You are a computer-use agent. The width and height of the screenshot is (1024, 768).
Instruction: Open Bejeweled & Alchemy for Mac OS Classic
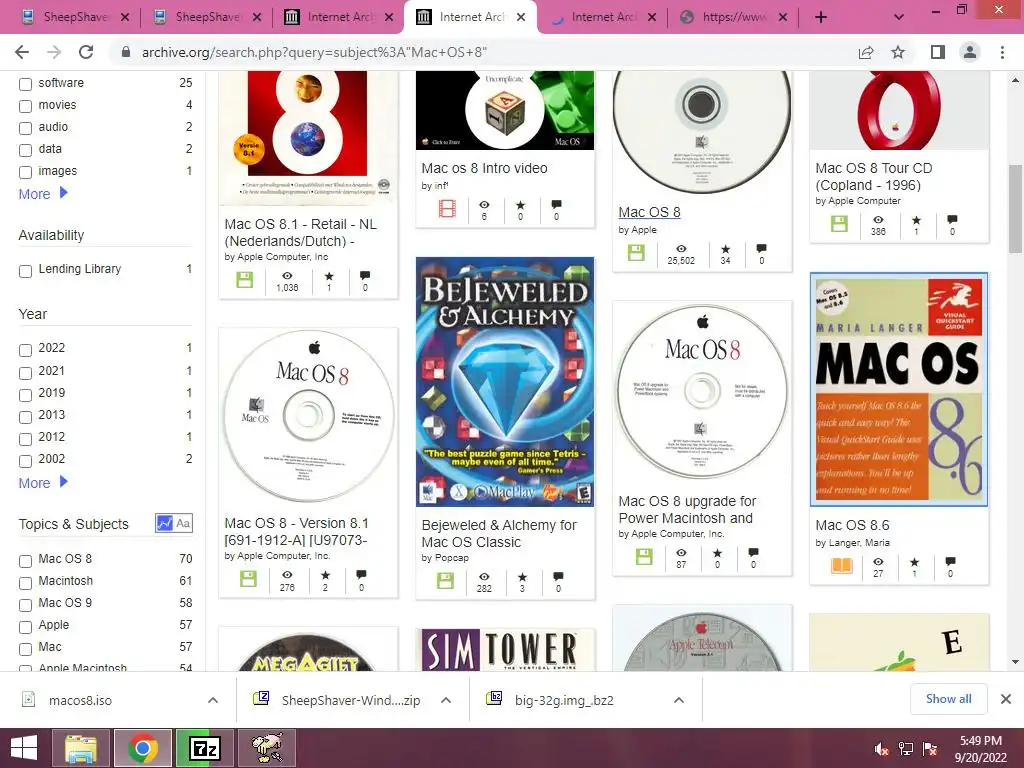[499, 534]
